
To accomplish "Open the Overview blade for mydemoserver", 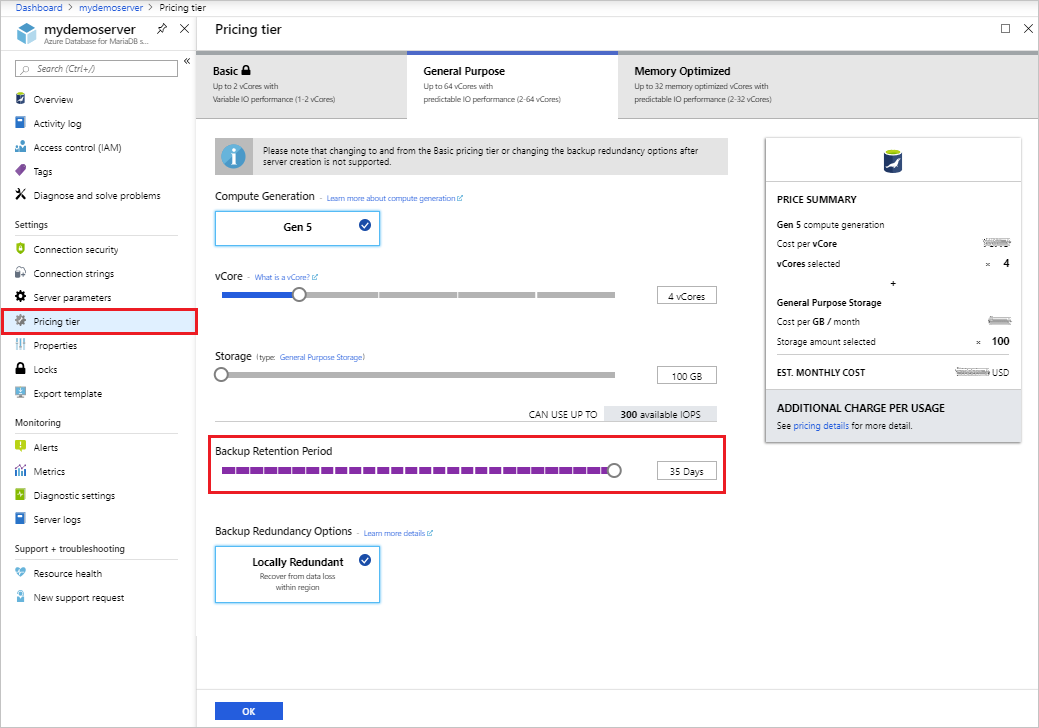I will tap(48, 99).
